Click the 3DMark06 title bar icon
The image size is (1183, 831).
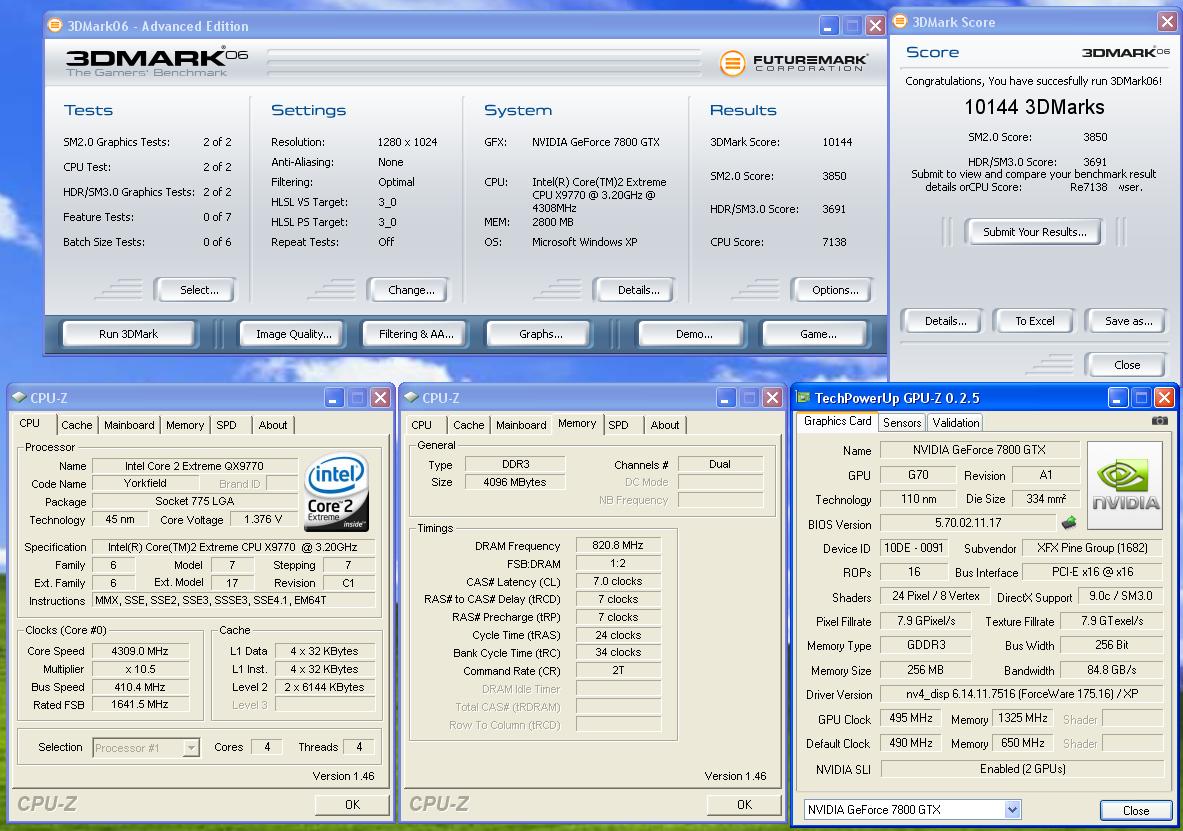coord(55,25)
